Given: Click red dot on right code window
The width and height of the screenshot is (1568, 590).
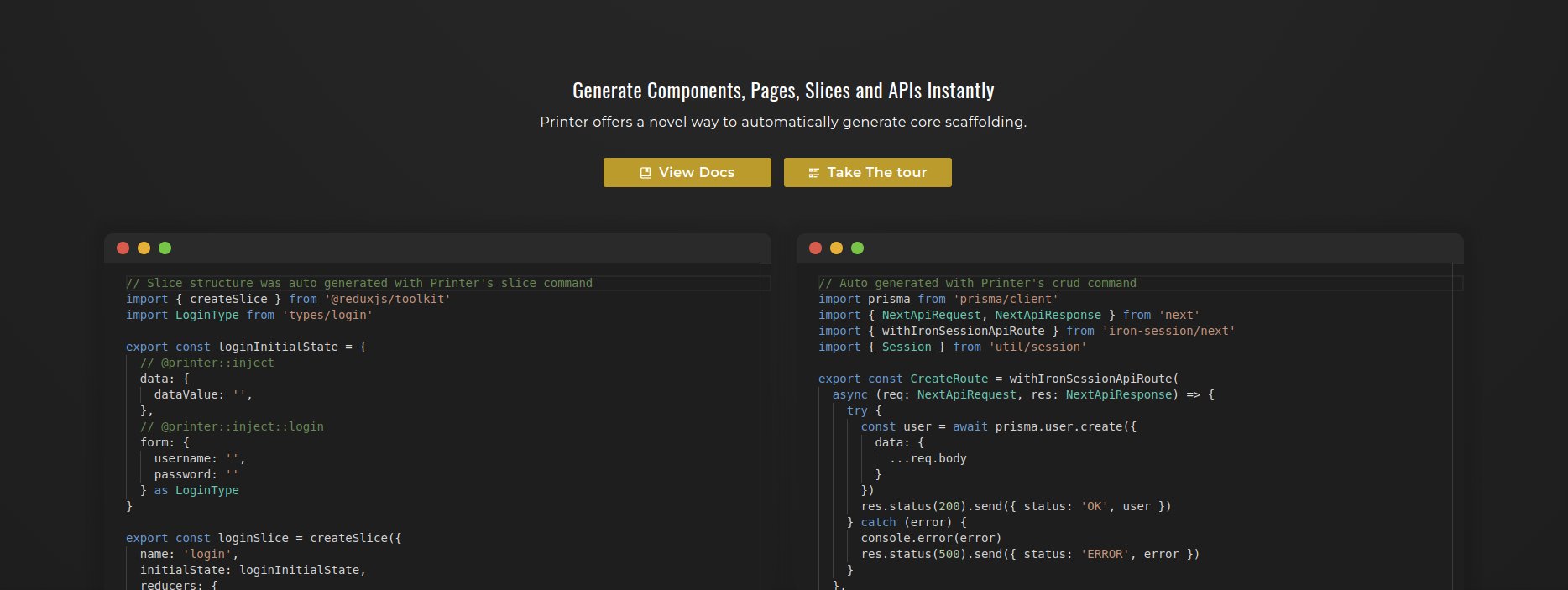Looking at the screenshot, I should 815,248.
